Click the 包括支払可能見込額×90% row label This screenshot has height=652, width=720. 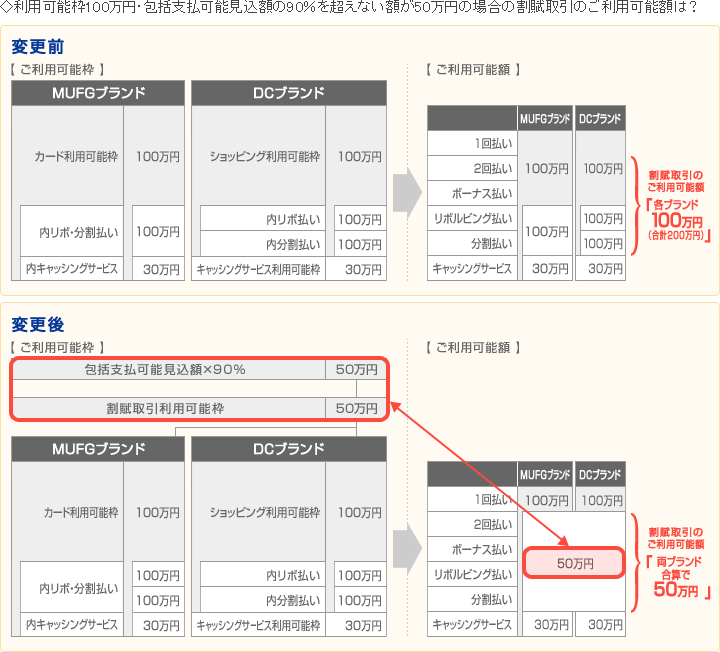[x=166, y=370]
